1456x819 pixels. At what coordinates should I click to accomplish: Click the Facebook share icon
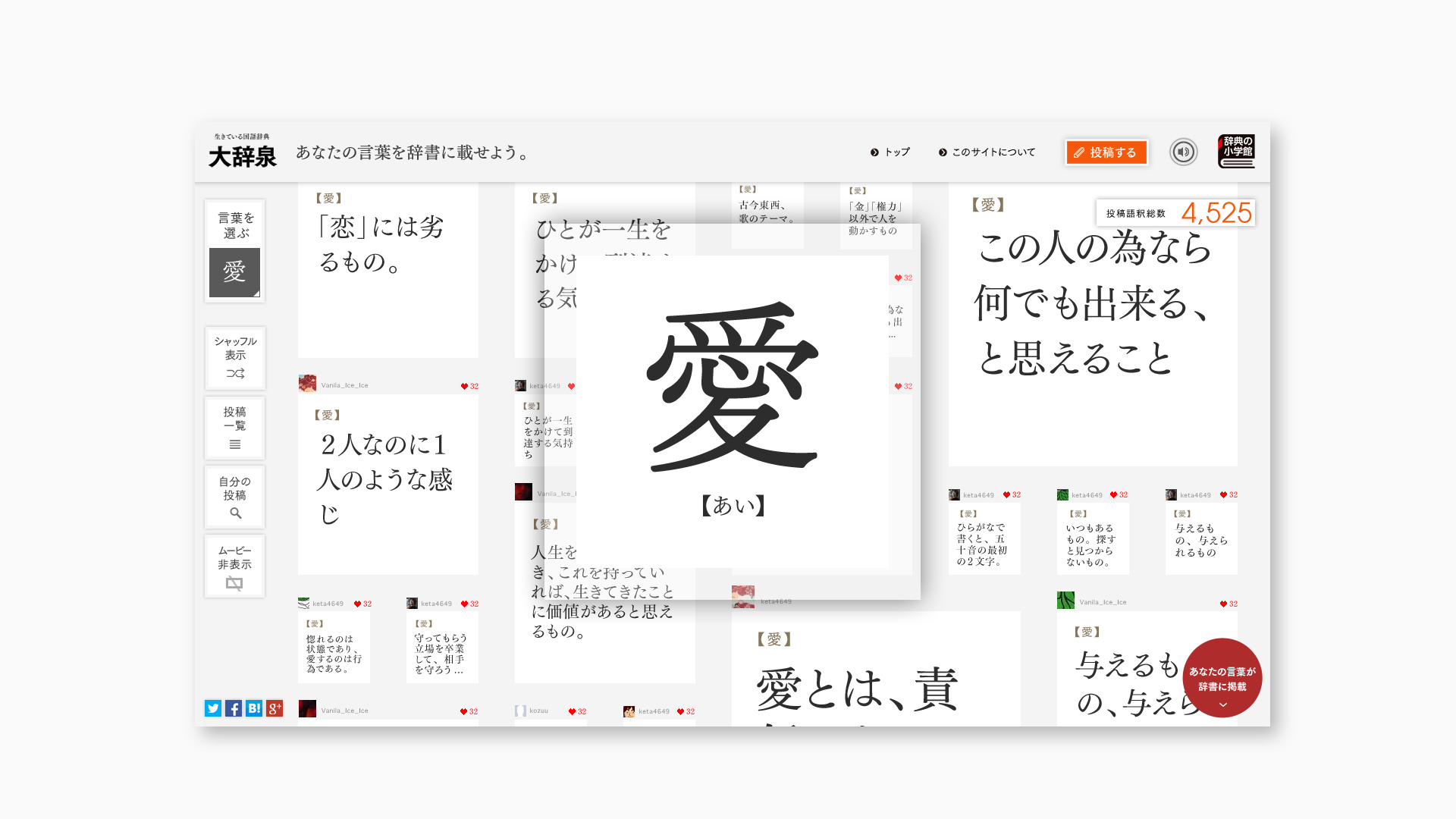pos(234,708)
